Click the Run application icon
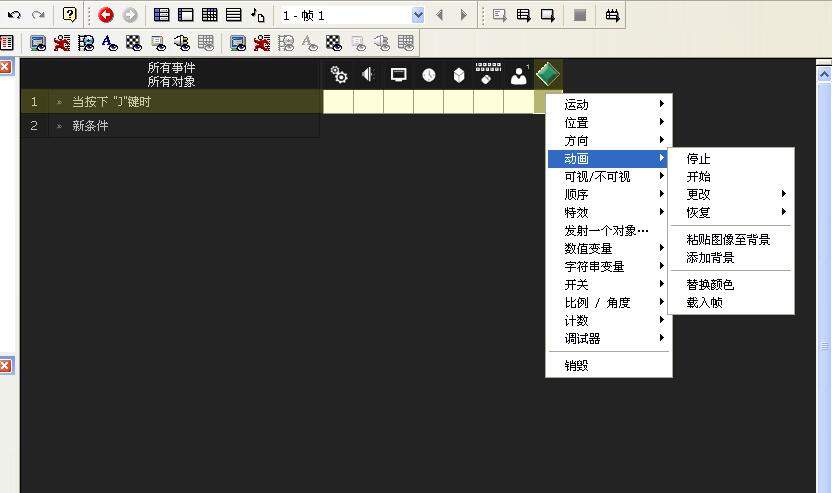This screenshot has width=832, height=493. [524, 15]
